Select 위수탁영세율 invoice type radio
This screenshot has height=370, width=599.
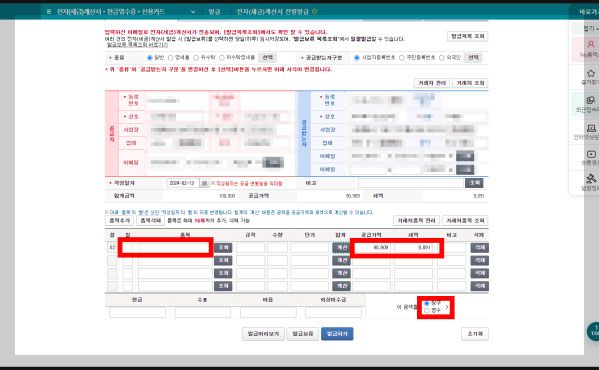pos(222,58)
